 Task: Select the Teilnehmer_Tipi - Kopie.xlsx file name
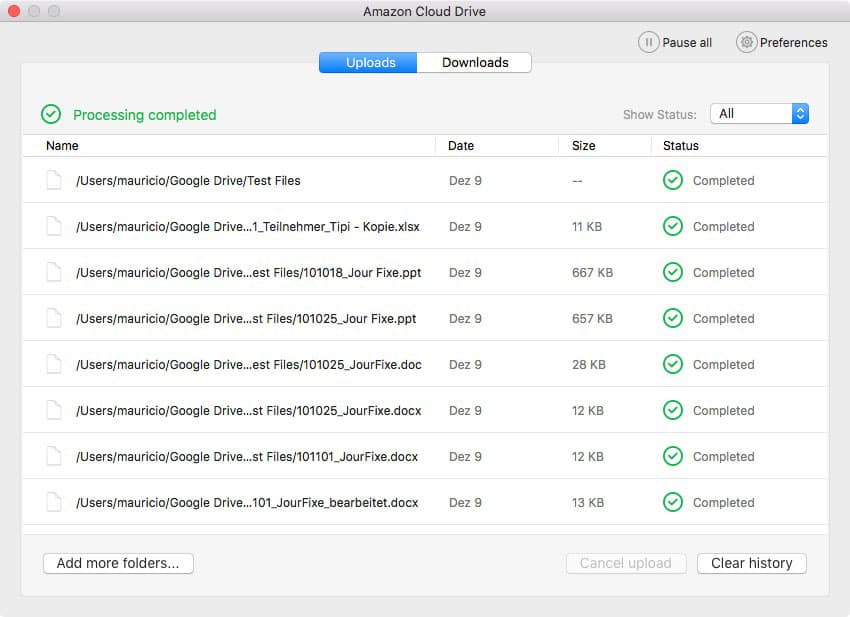click(248, 227)
